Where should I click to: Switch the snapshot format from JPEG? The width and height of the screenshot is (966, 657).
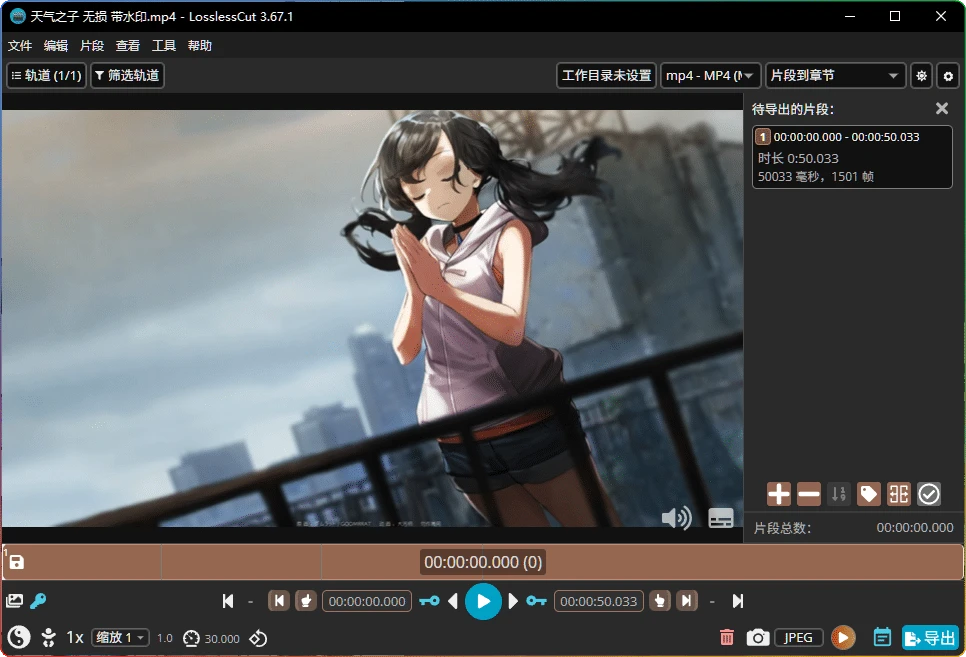click(x=799, y=637)
